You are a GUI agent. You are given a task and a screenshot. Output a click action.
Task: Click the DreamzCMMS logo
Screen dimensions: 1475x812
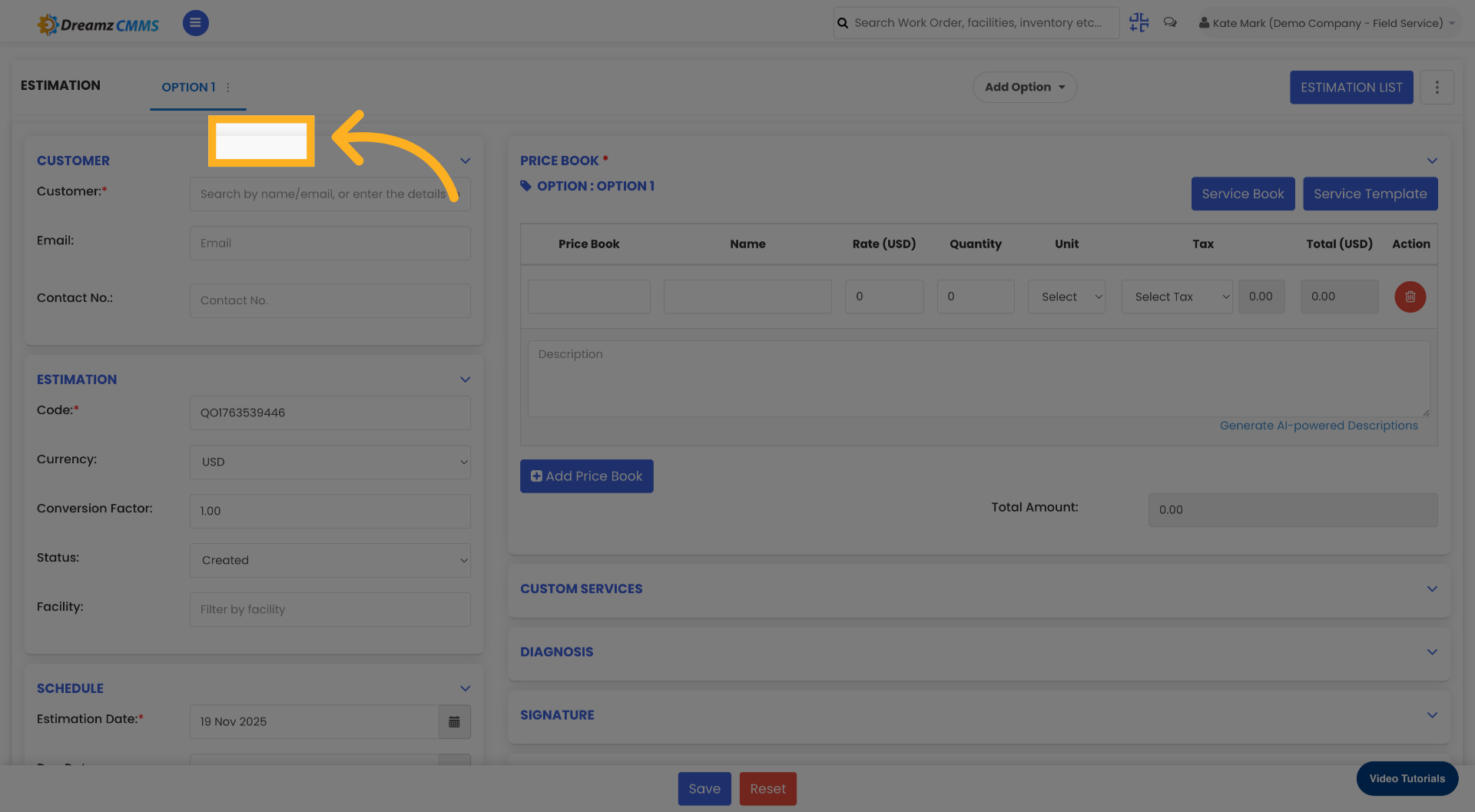98,23
